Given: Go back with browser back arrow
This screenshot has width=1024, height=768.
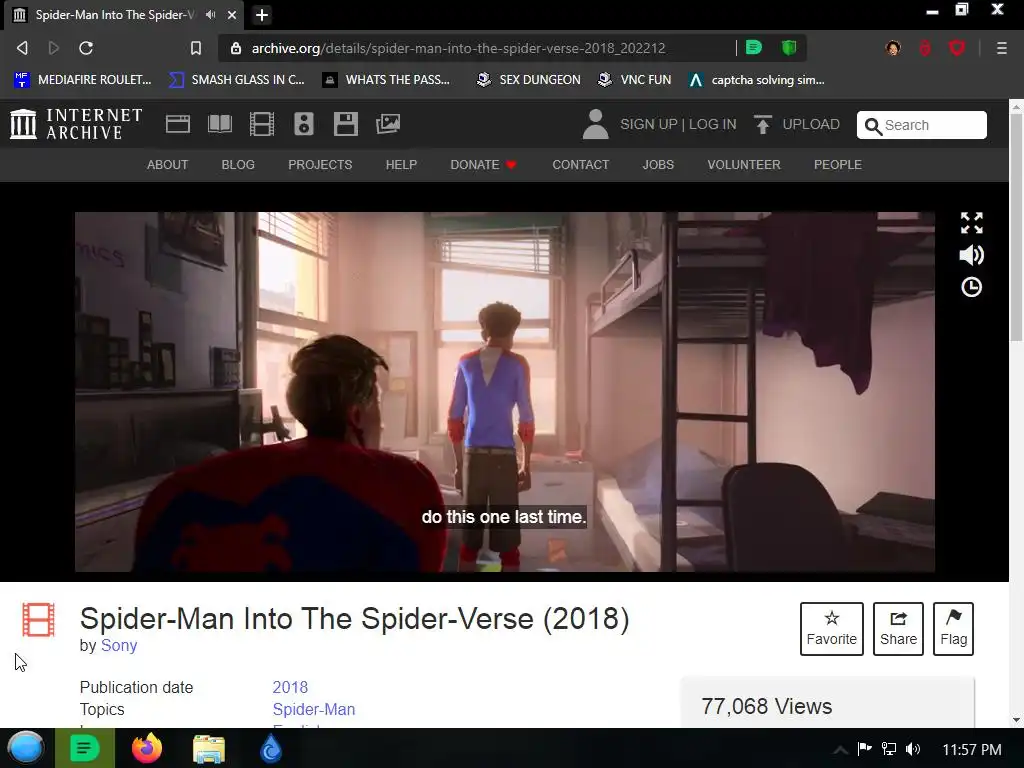Looking at the screenshot, I should tap(22, 48).
